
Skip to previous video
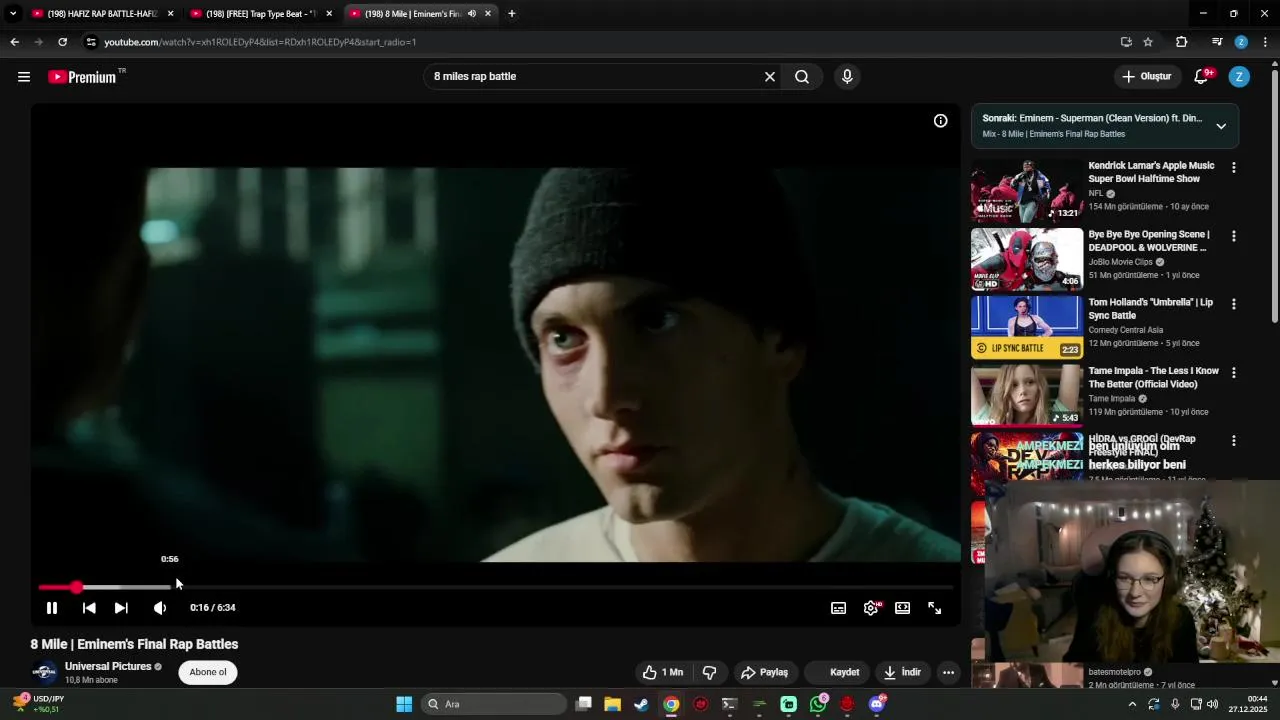click(x=89, y=608)
